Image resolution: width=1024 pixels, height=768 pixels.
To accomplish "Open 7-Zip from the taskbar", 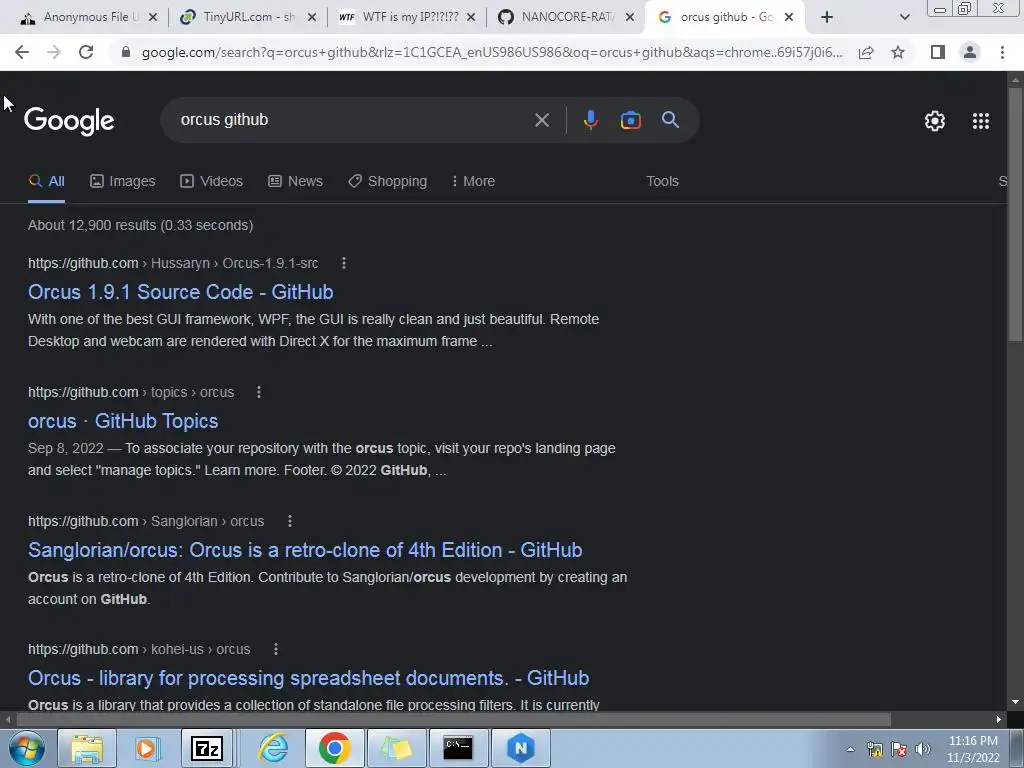I will pyautogui.click(x=207, y=748).
